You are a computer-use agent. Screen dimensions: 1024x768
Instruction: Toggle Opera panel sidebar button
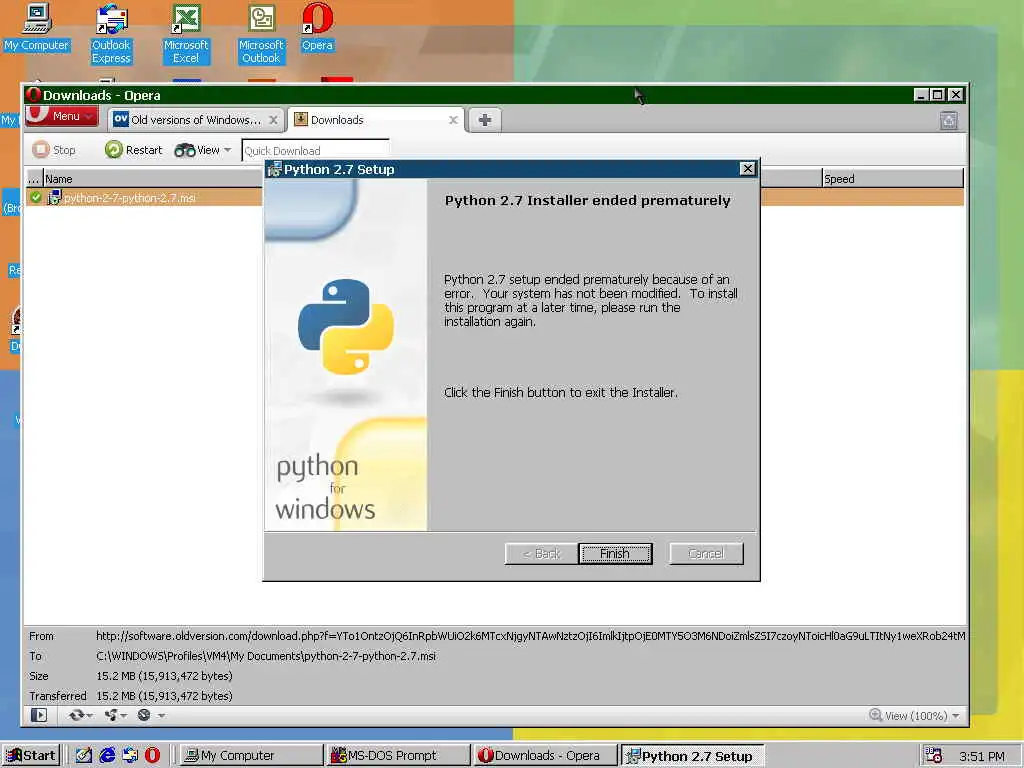pyautogui.click(x=39, y=716)
